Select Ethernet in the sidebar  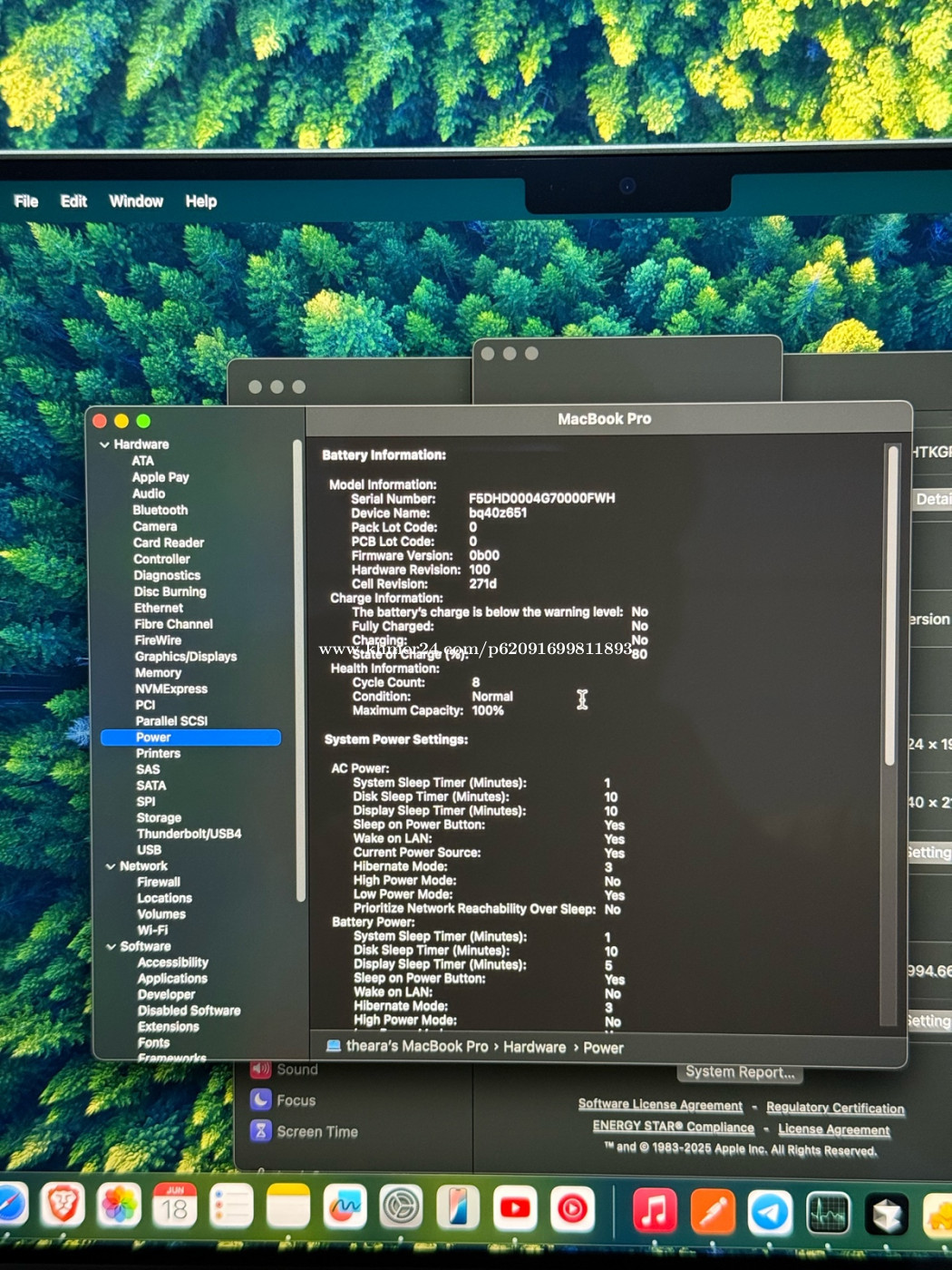tap(159, 608)
